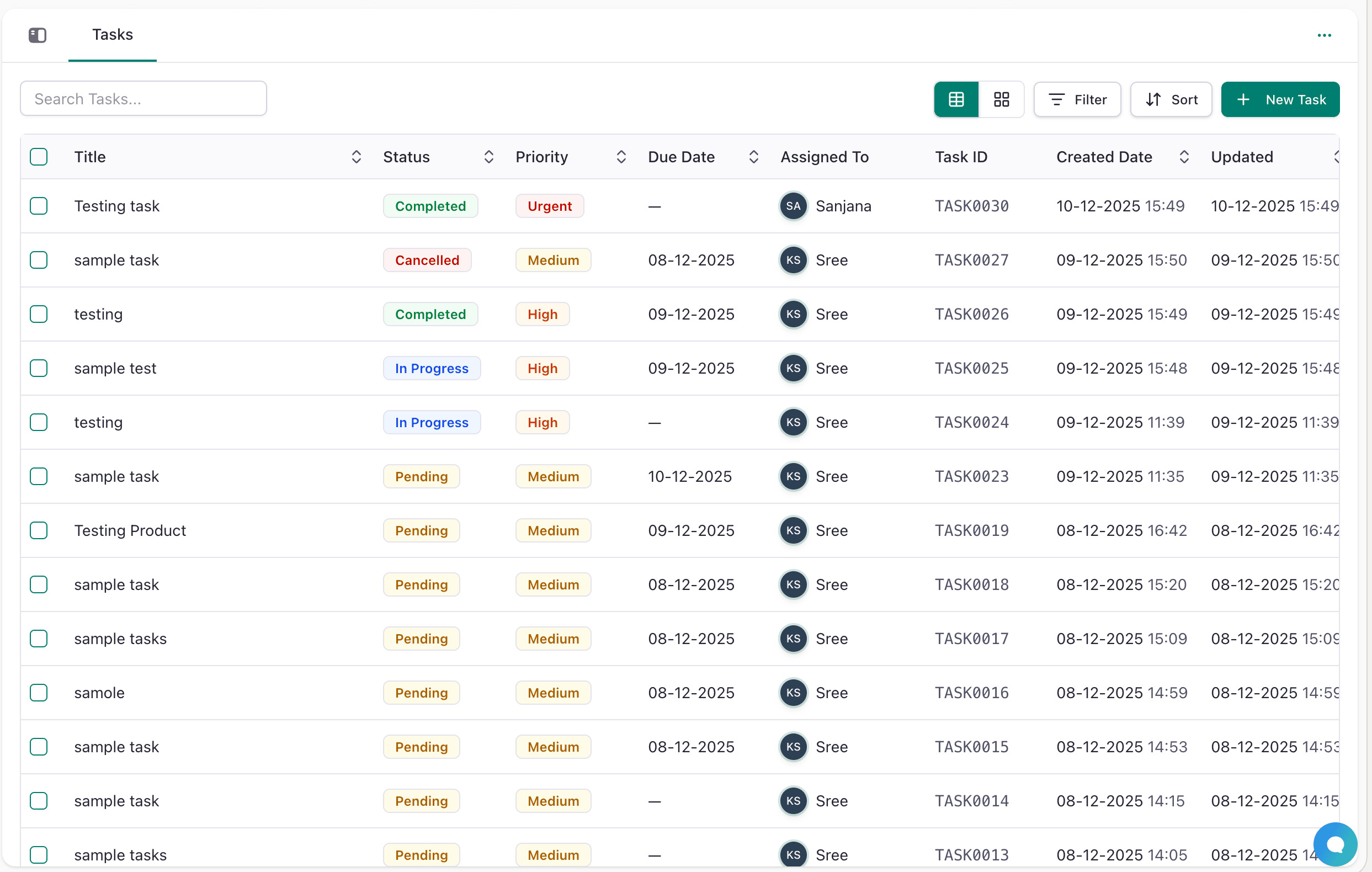Sort by Due Date column arrows
1372x872 pixels.
tap(754, 157)
